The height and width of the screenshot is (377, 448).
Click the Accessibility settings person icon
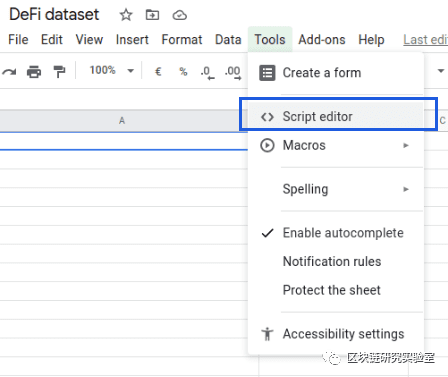coord(267,334)
